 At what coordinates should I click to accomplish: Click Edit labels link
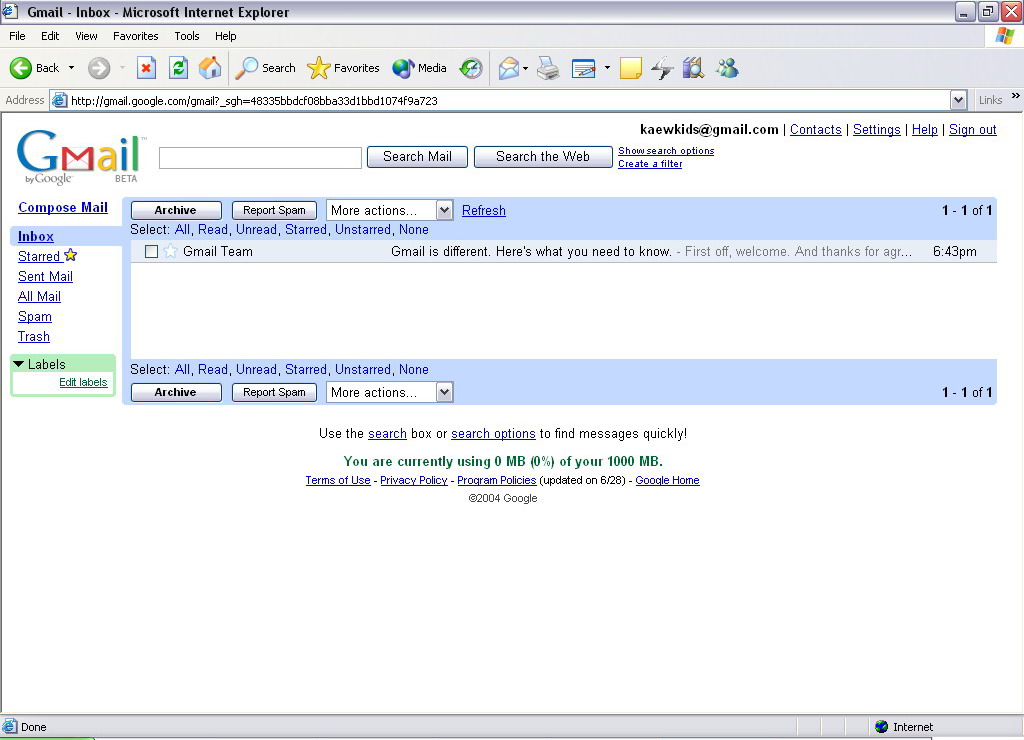pyautogui.click(x=83, y=382)
